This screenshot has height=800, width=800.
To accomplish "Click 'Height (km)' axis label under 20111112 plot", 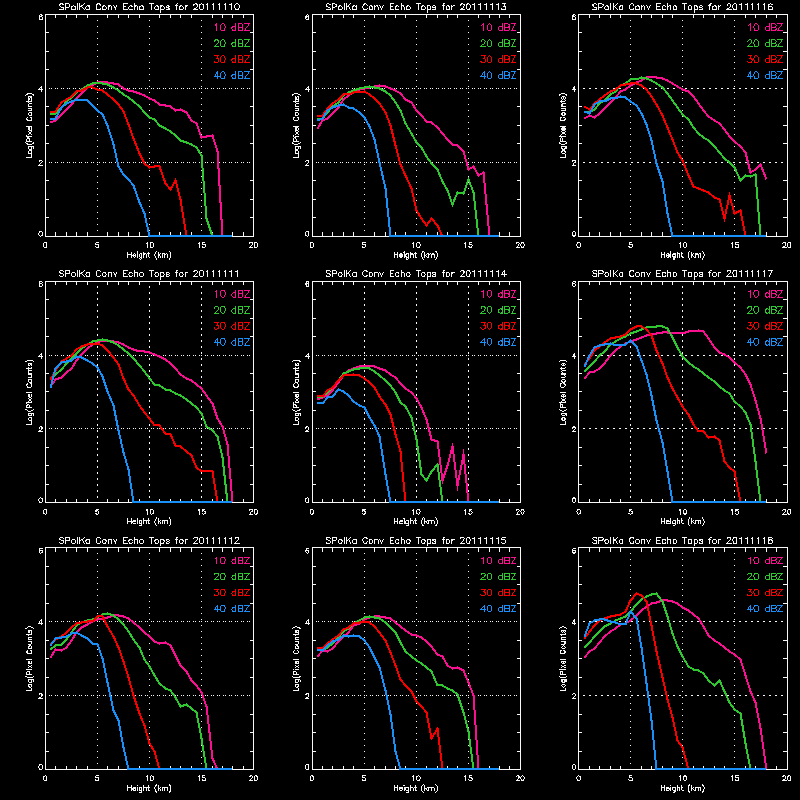I will 149,788.
